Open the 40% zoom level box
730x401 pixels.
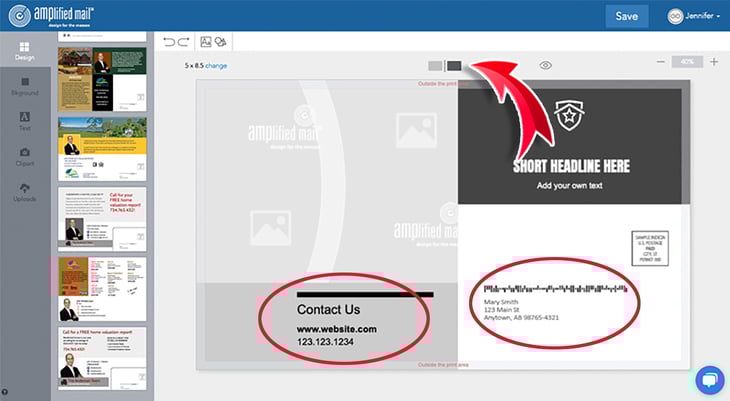pyautogui.click(x=687, y=62)
